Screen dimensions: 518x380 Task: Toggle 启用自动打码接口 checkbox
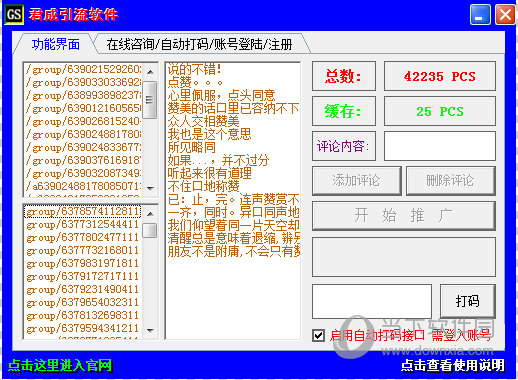[x=318, y=335]
